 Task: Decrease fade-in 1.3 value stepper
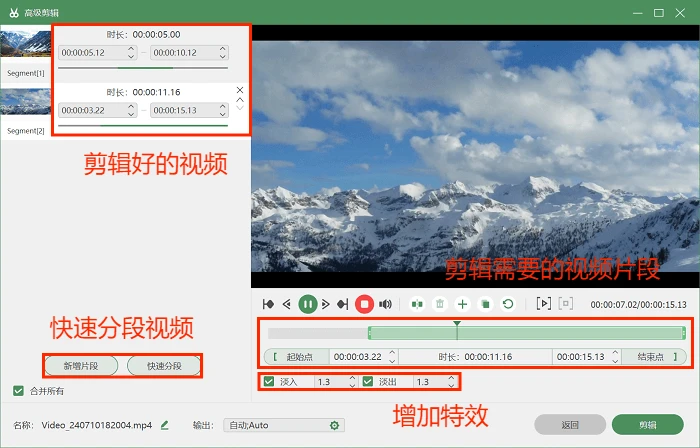[x=352, y=385]
